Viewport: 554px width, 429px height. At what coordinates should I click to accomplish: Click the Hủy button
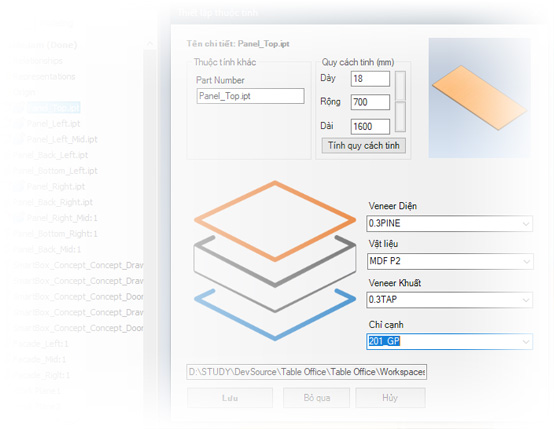390,398
